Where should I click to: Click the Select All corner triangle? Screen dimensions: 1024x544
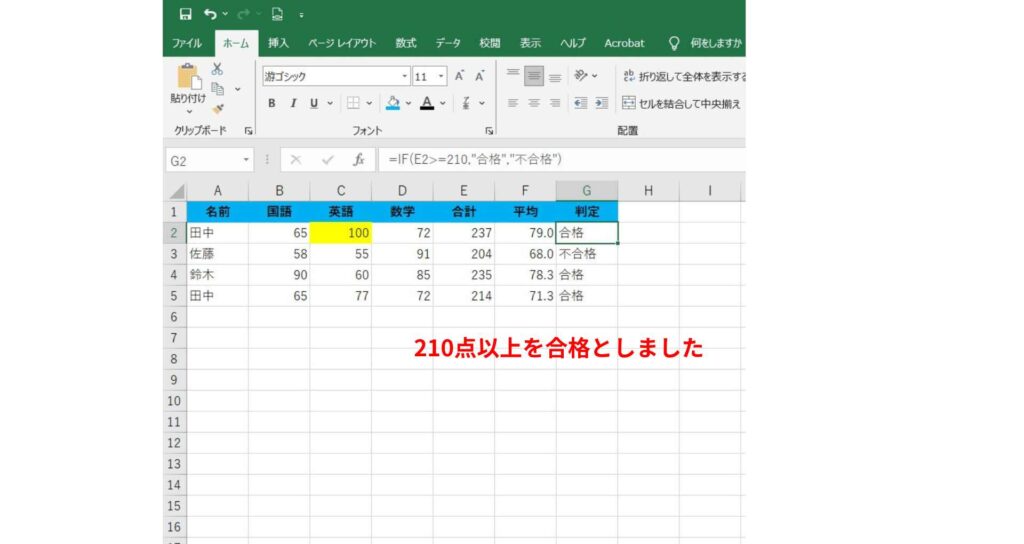(176, 191)
